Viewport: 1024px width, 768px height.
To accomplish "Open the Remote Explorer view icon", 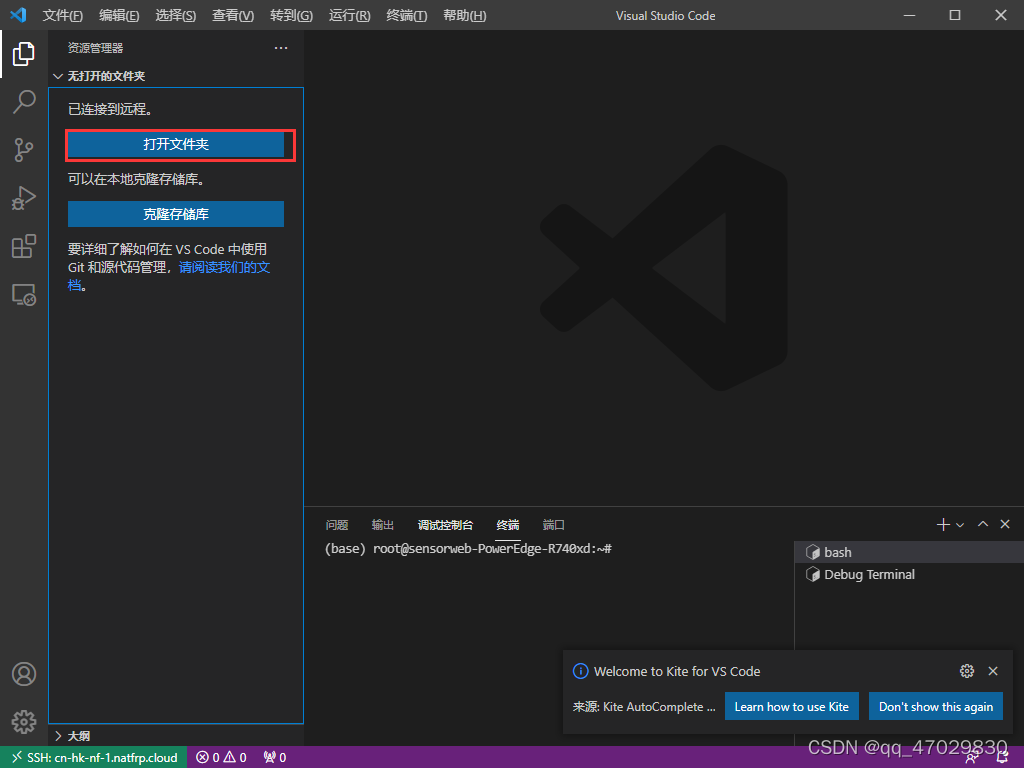I will click(24, 295).
